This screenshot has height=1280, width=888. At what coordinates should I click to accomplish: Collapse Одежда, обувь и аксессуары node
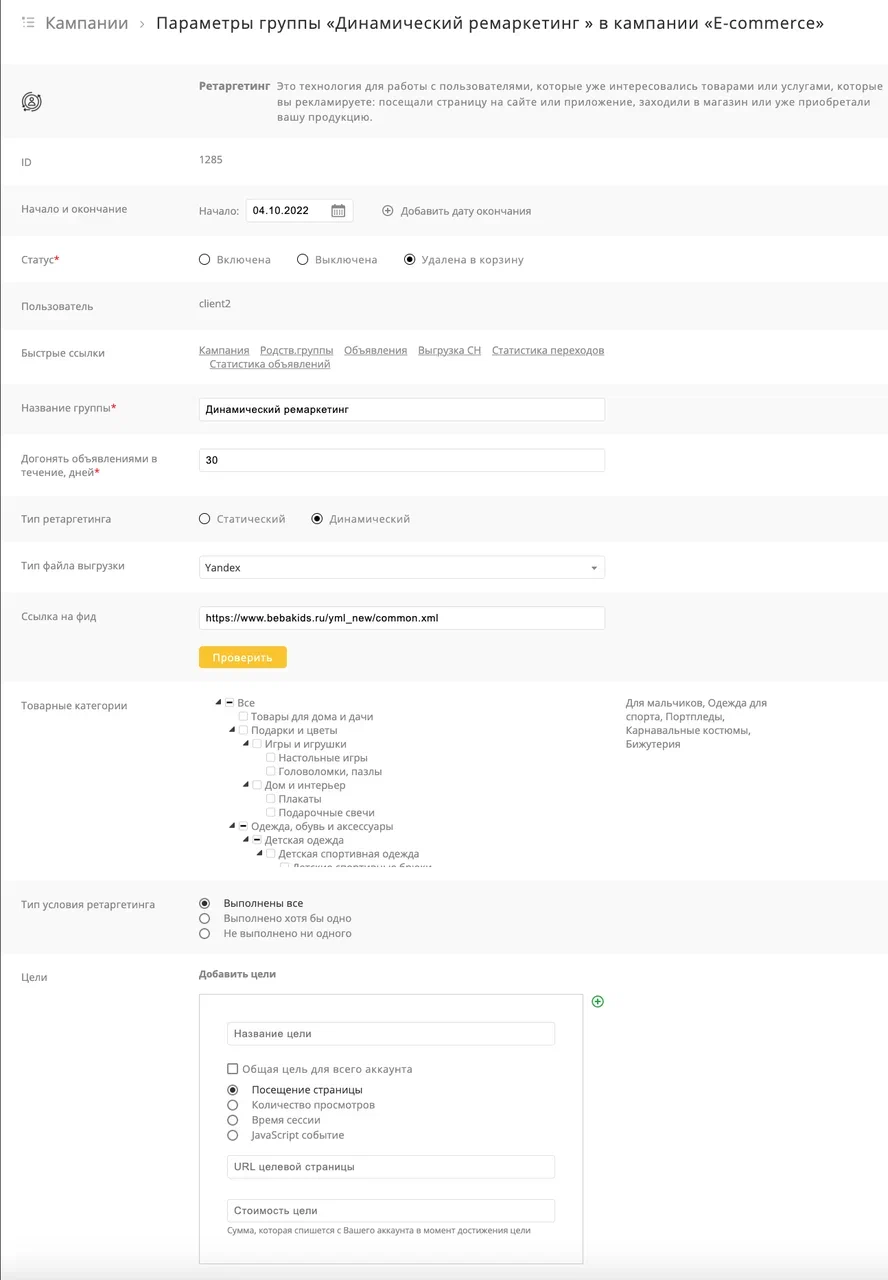click(x=232, y=827)
